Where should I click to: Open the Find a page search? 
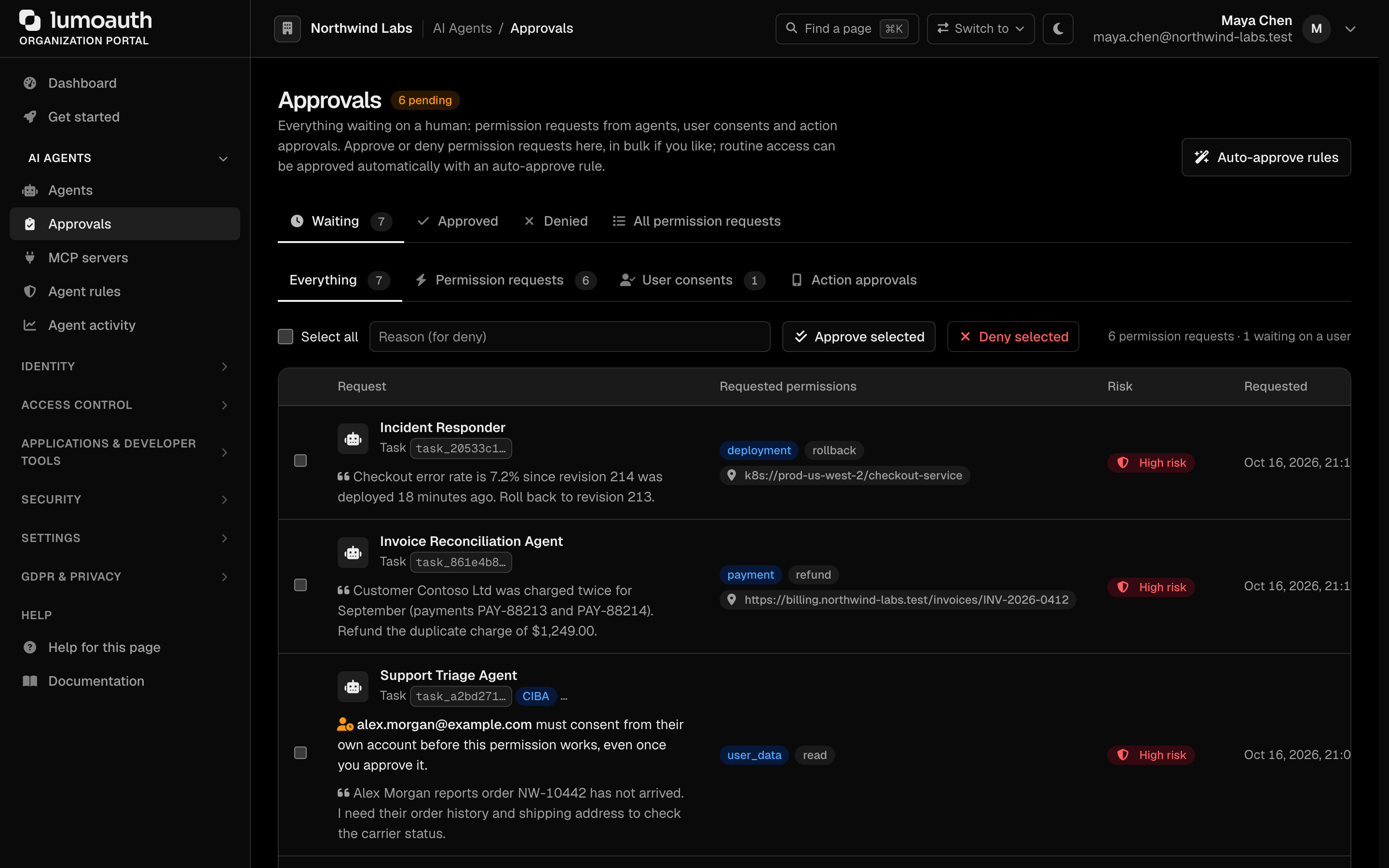click(846, 29)
